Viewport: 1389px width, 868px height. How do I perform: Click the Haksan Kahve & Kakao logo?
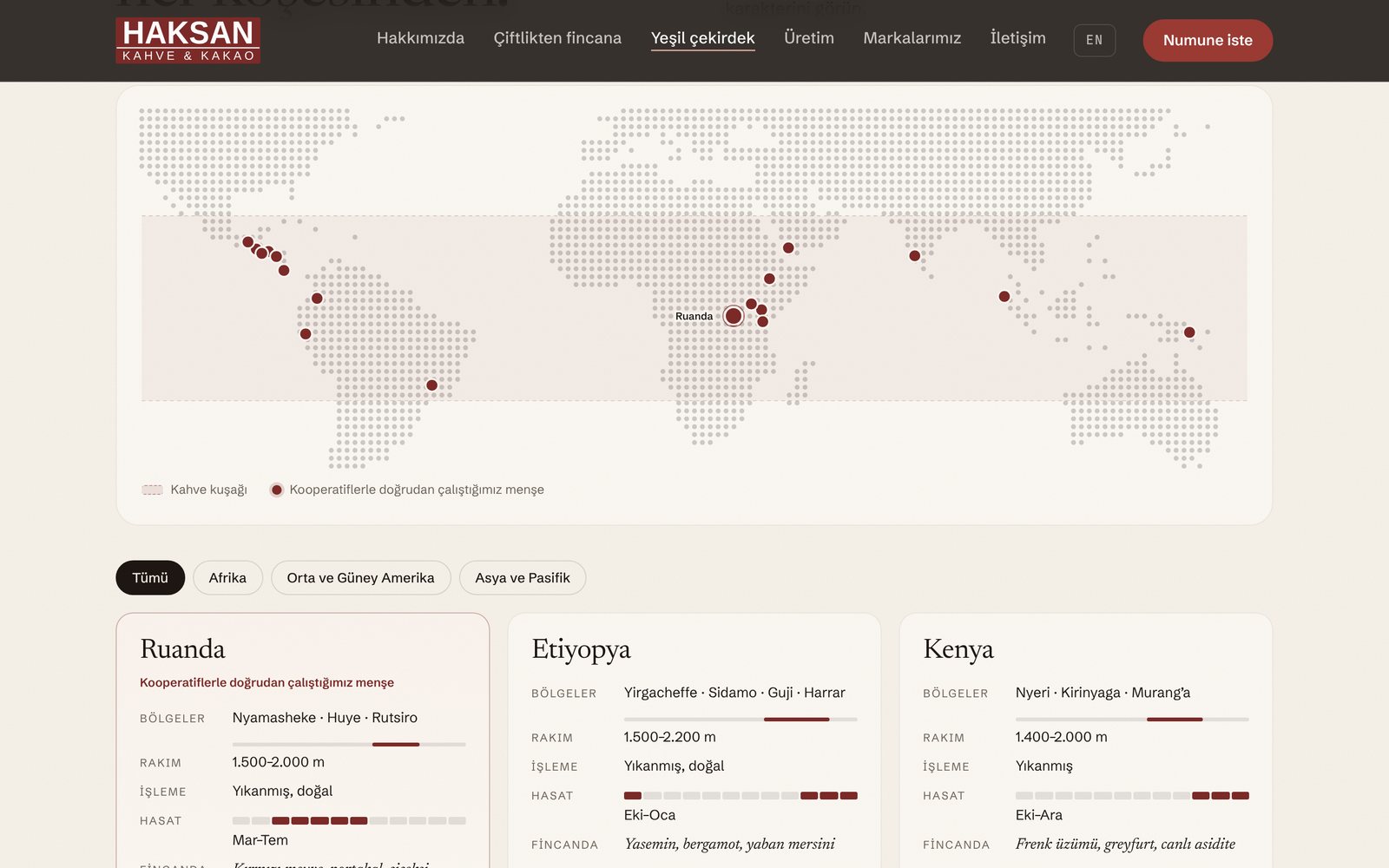[188, 40]
